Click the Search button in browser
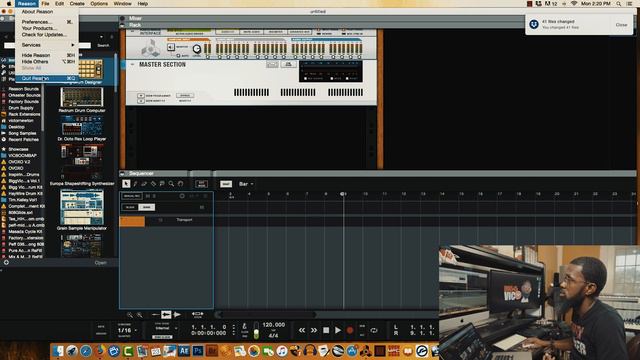 103,45
